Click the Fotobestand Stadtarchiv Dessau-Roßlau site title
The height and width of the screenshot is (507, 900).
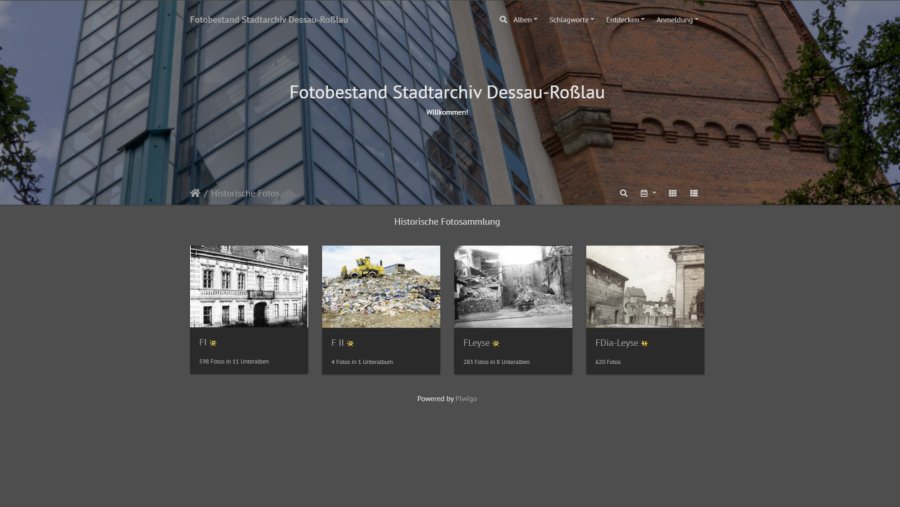tap(269, 20)
